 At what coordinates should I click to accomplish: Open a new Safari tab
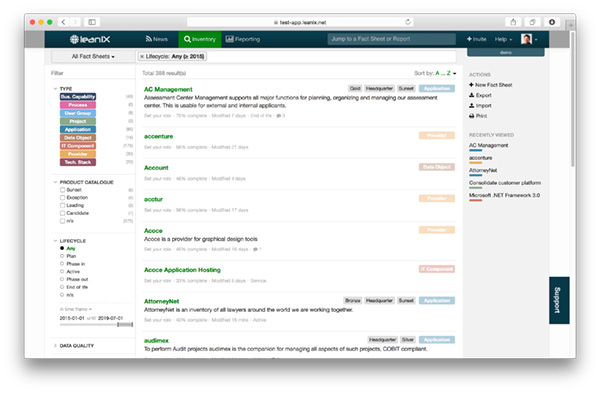pyautogui.click(x=571, y=25)
